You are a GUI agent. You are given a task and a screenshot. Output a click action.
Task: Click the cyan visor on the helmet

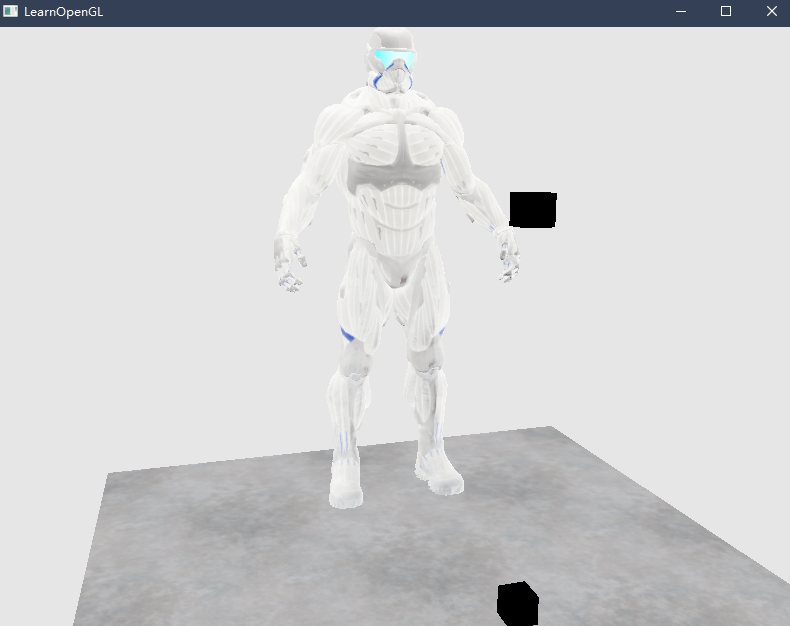(395, 59)
